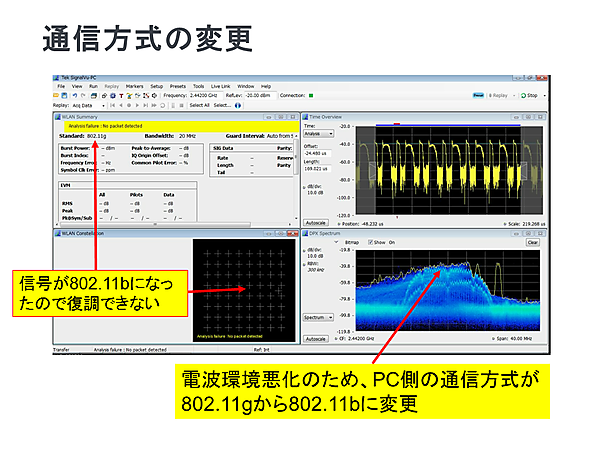Open the Bitmap trace dropdown arrow

click(336, 242)
